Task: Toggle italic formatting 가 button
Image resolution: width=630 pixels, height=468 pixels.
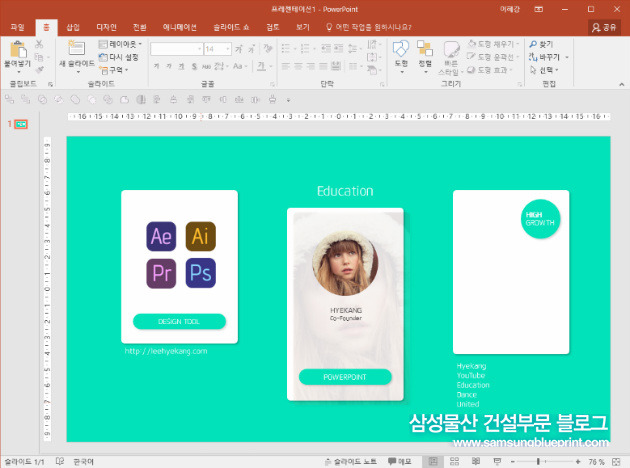Action: [169, 66]
